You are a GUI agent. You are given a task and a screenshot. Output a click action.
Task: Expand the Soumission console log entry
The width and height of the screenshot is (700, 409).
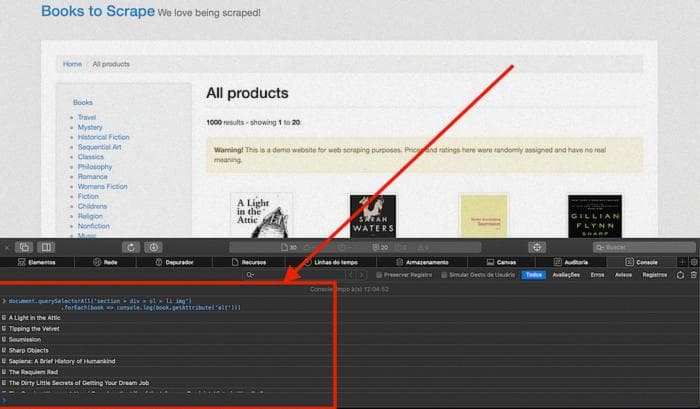pos(5,340)
